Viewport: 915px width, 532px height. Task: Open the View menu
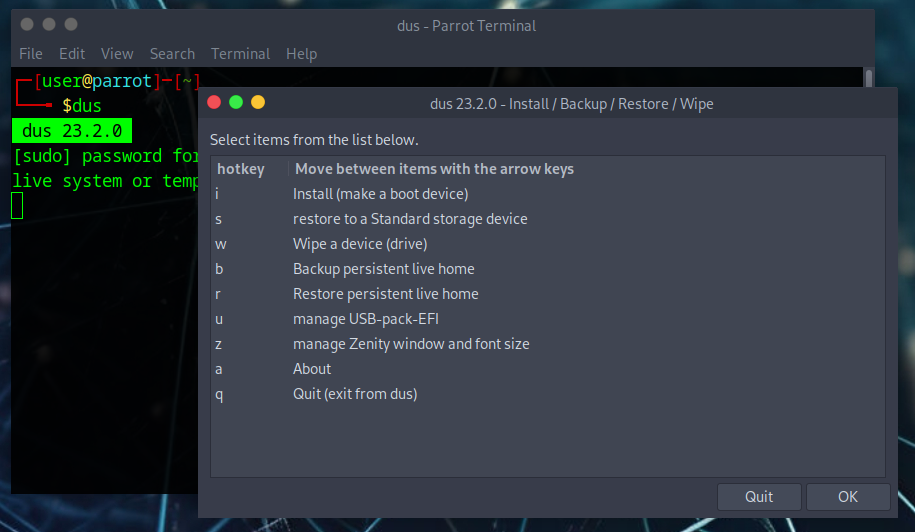point(117,54)
